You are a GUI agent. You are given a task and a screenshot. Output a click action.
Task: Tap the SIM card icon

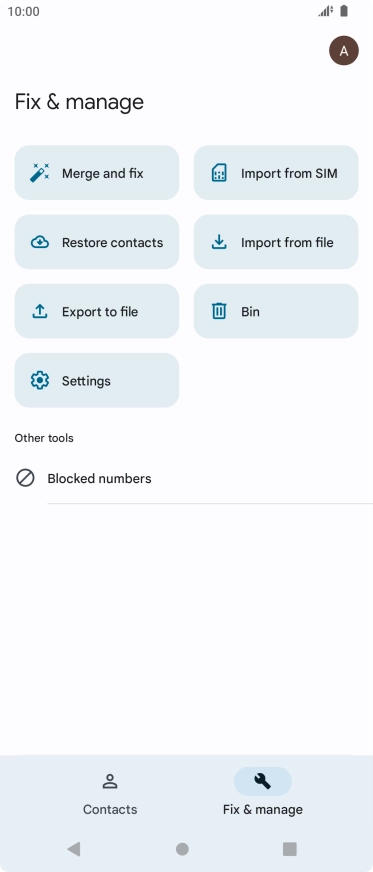pos(219,173)
